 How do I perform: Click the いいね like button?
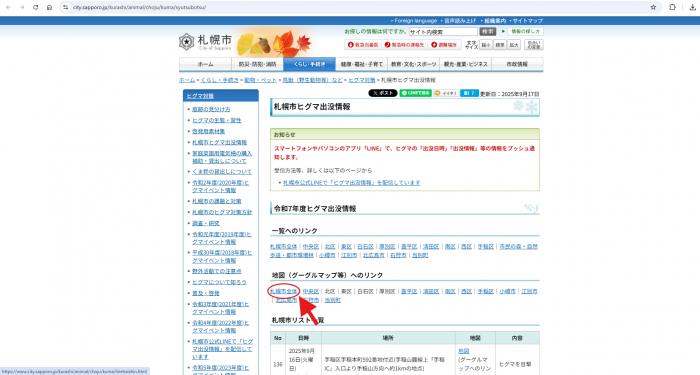pyautogui.click(x=446, y=93)
